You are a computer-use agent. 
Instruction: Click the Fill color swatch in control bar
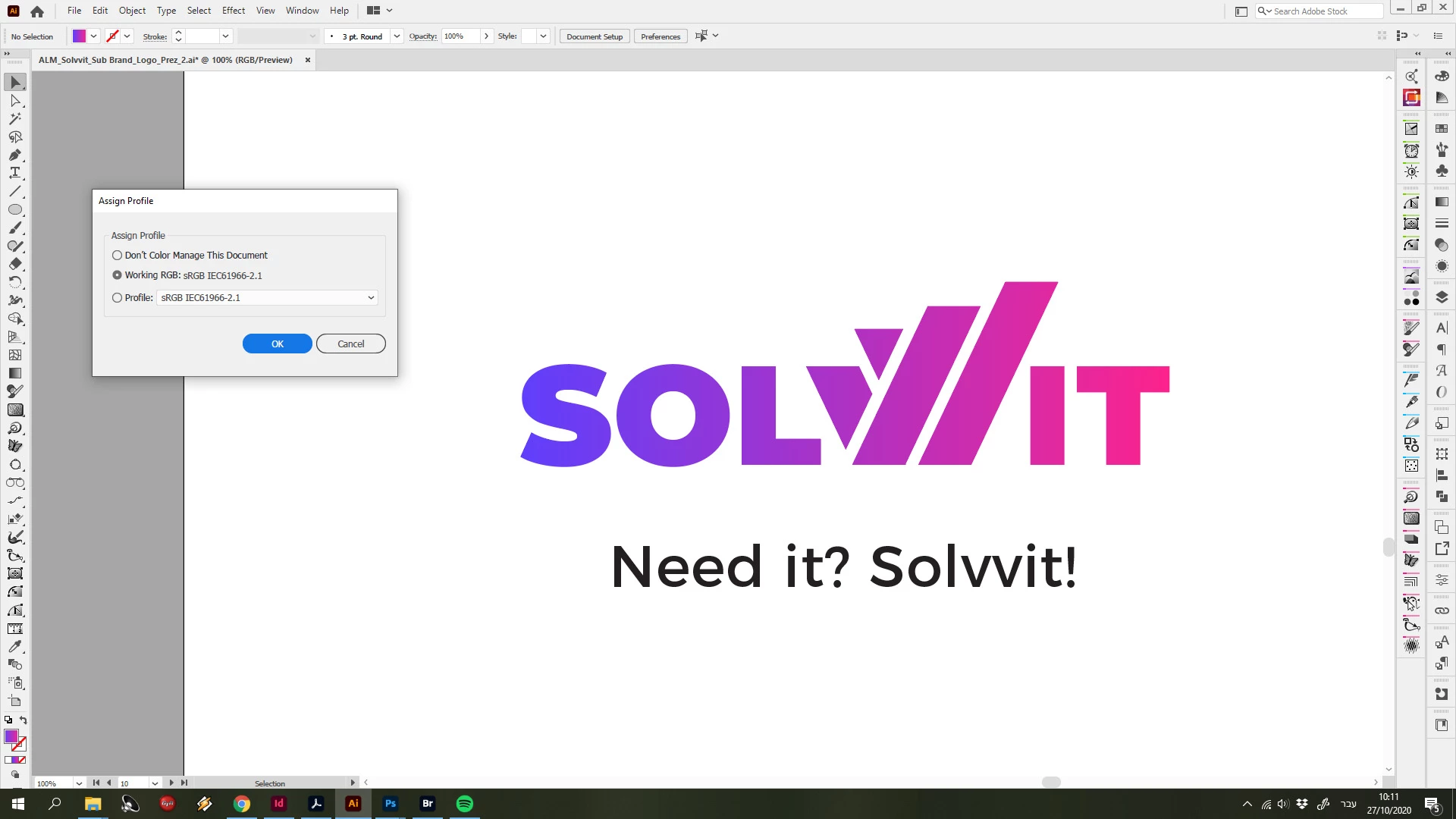click(79, 36)
